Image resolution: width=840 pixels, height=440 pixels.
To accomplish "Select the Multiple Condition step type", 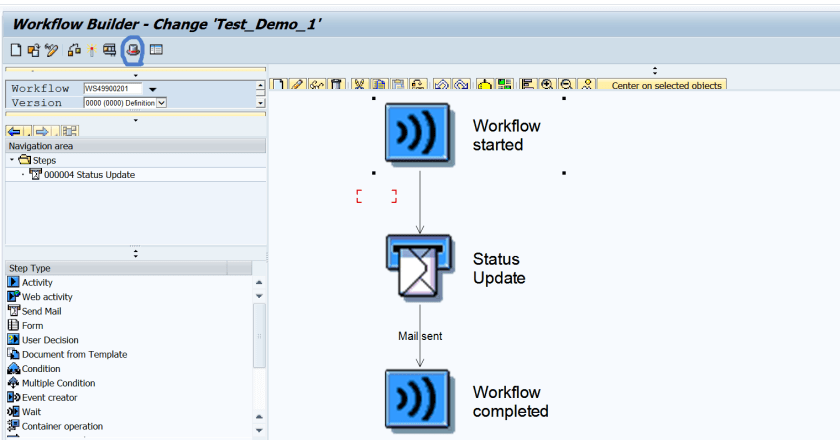I will 58,383.
